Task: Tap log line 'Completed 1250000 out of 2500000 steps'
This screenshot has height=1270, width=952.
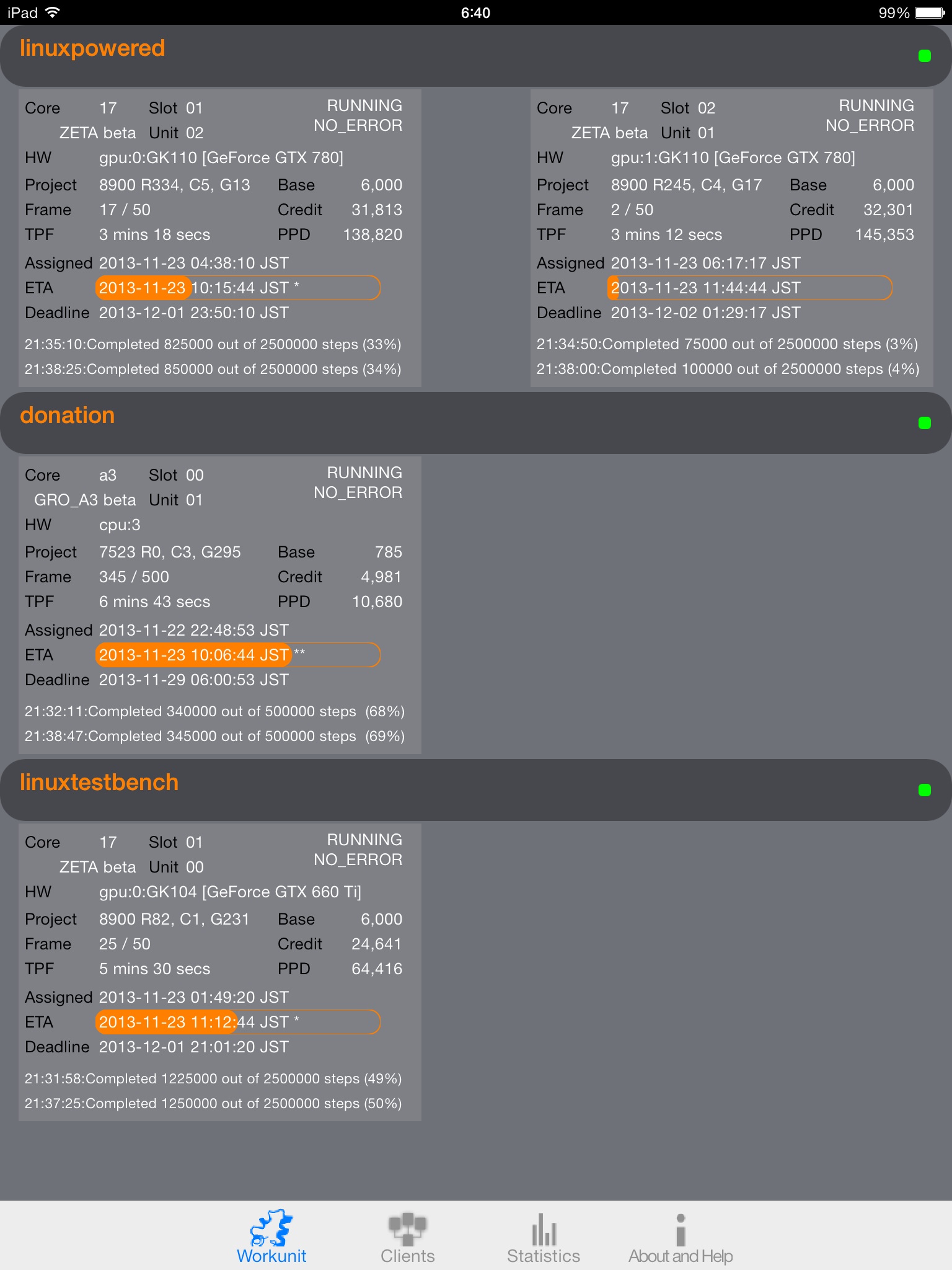Action: (213, 1103)
